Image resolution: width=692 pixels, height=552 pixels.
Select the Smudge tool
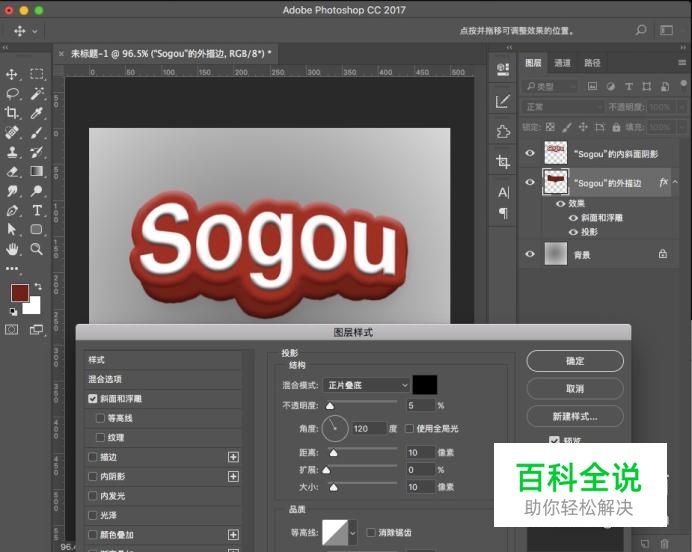coord(12,191)
